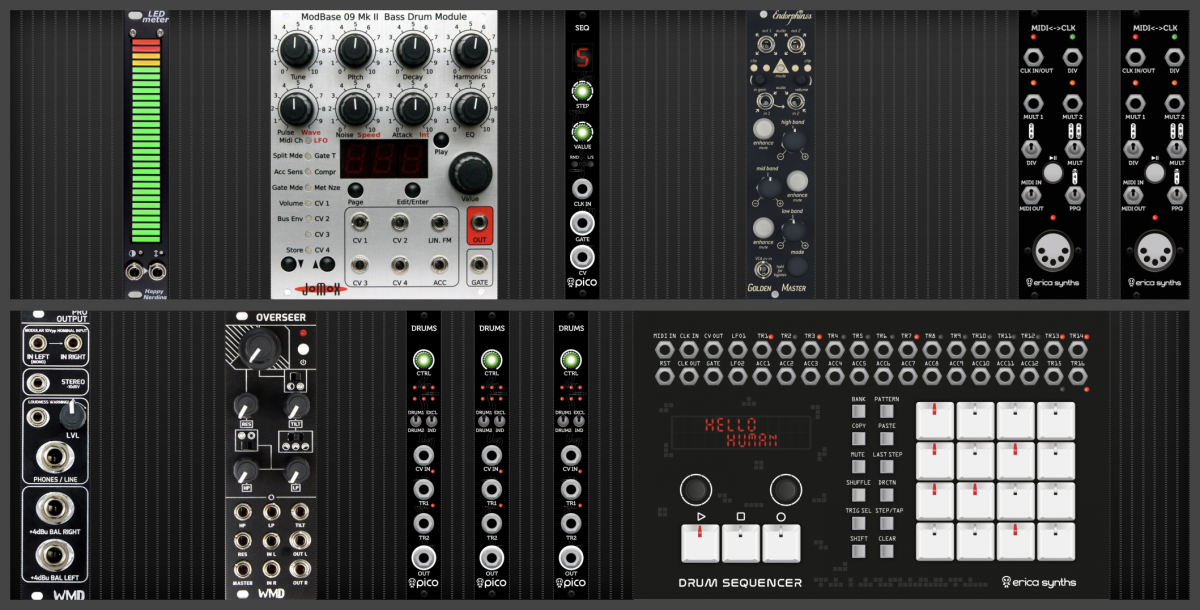Click the LAST STEP button on Drum Sequencer
Image resolution: width=1200 pixels, height=610 pixels.
pos(887,467)
